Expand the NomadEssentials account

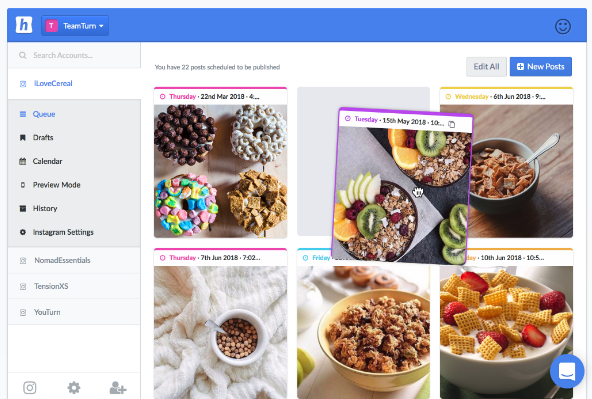74,260
